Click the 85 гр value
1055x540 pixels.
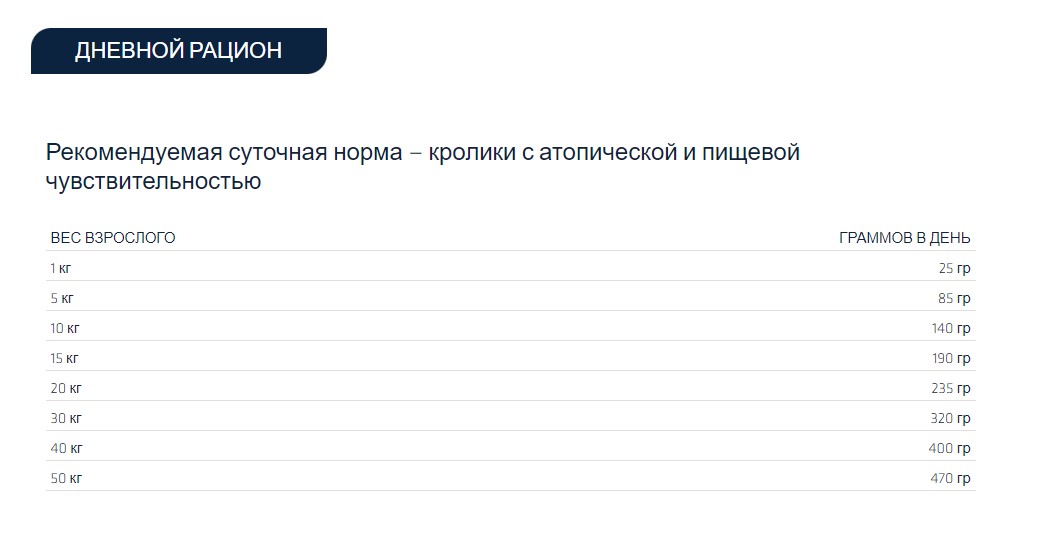(x=954, y=299)
